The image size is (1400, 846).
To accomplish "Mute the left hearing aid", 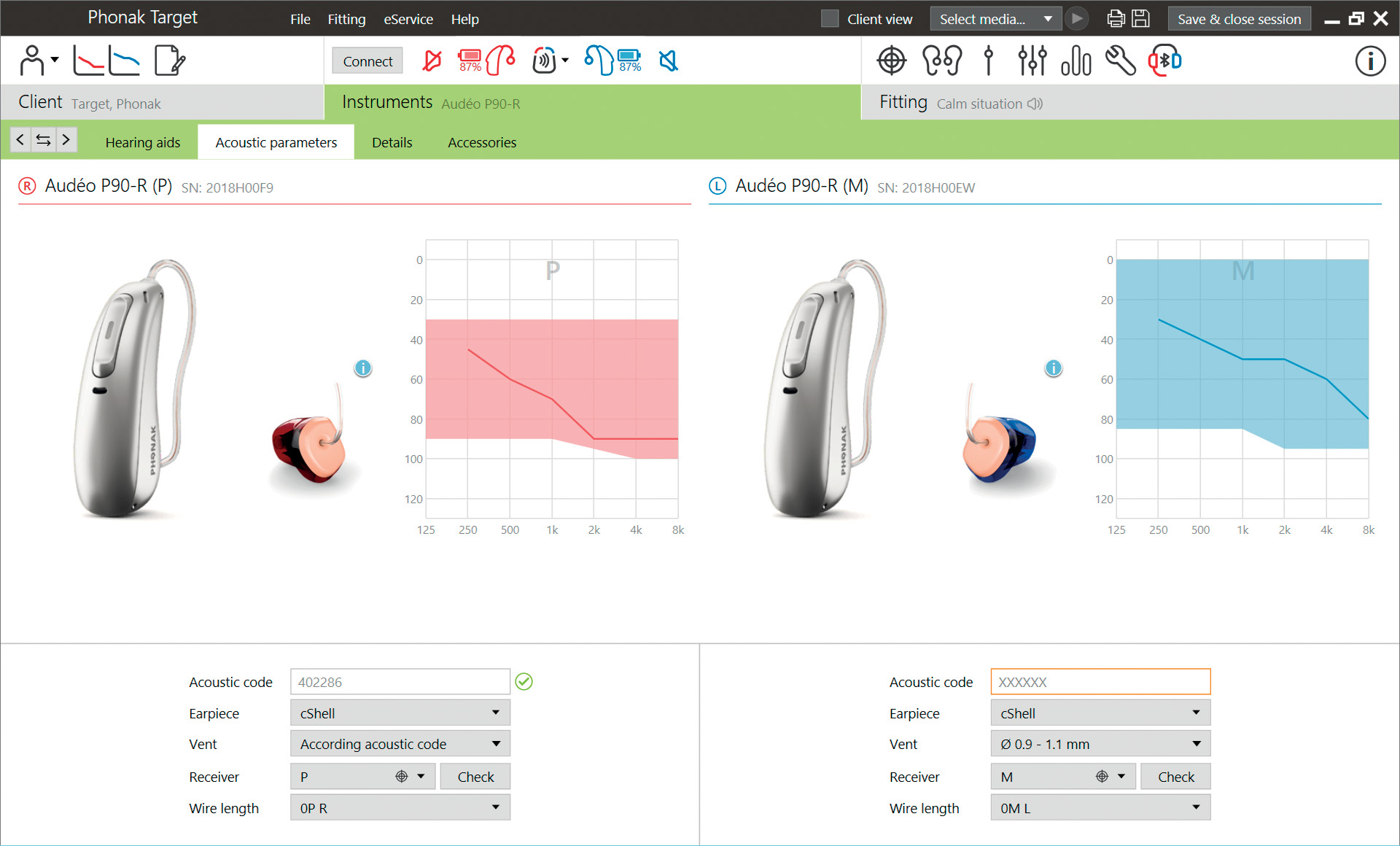I will pos(668,61).
